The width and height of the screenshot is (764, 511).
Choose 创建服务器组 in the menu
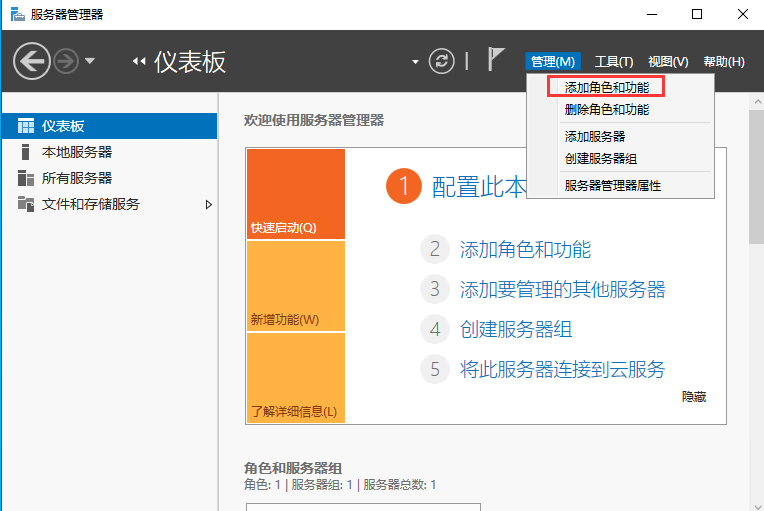pyautogui.click(x=600, y=159)
